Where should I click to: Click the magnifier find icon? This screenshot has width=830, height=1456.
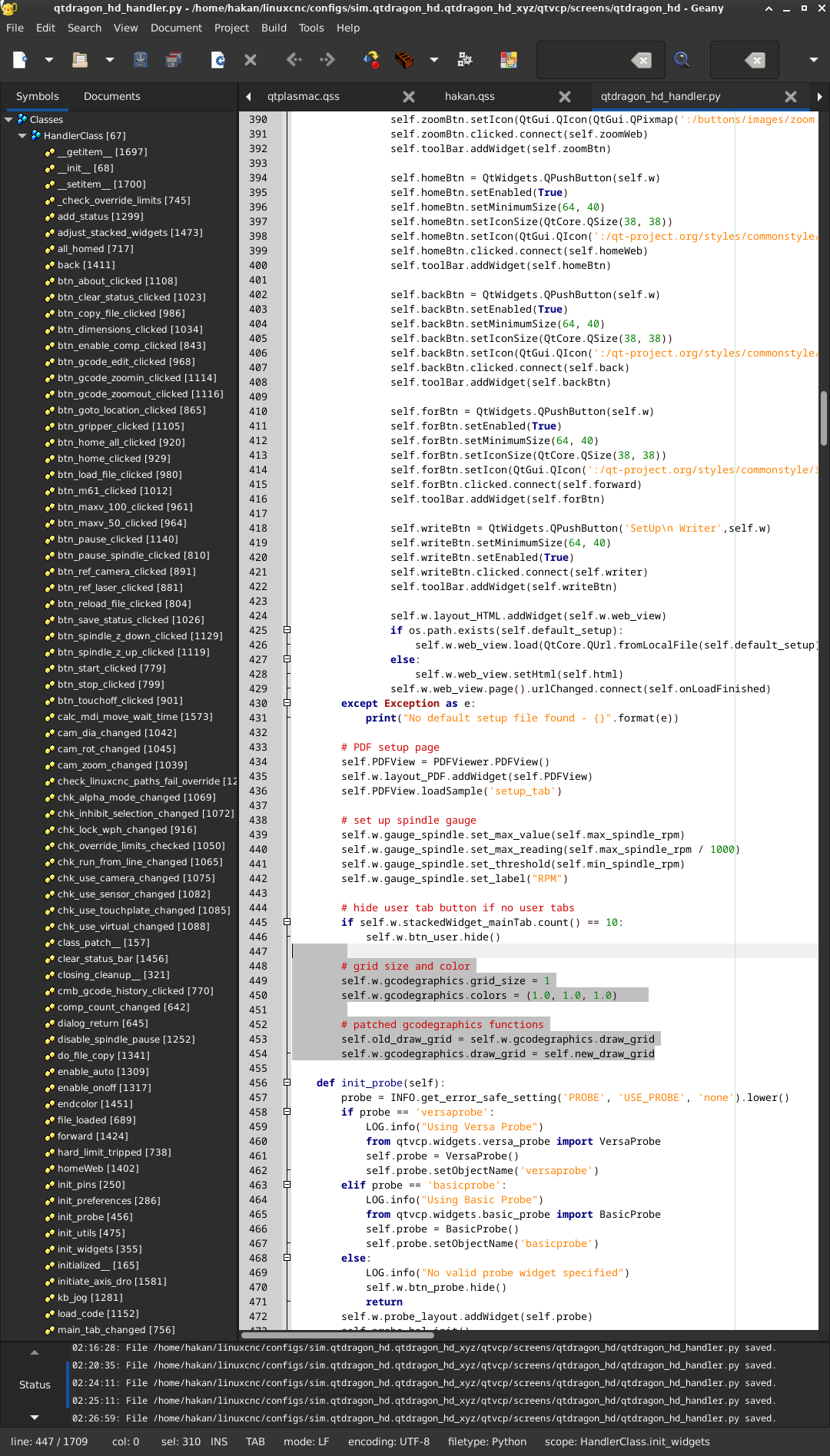[682, 60]
